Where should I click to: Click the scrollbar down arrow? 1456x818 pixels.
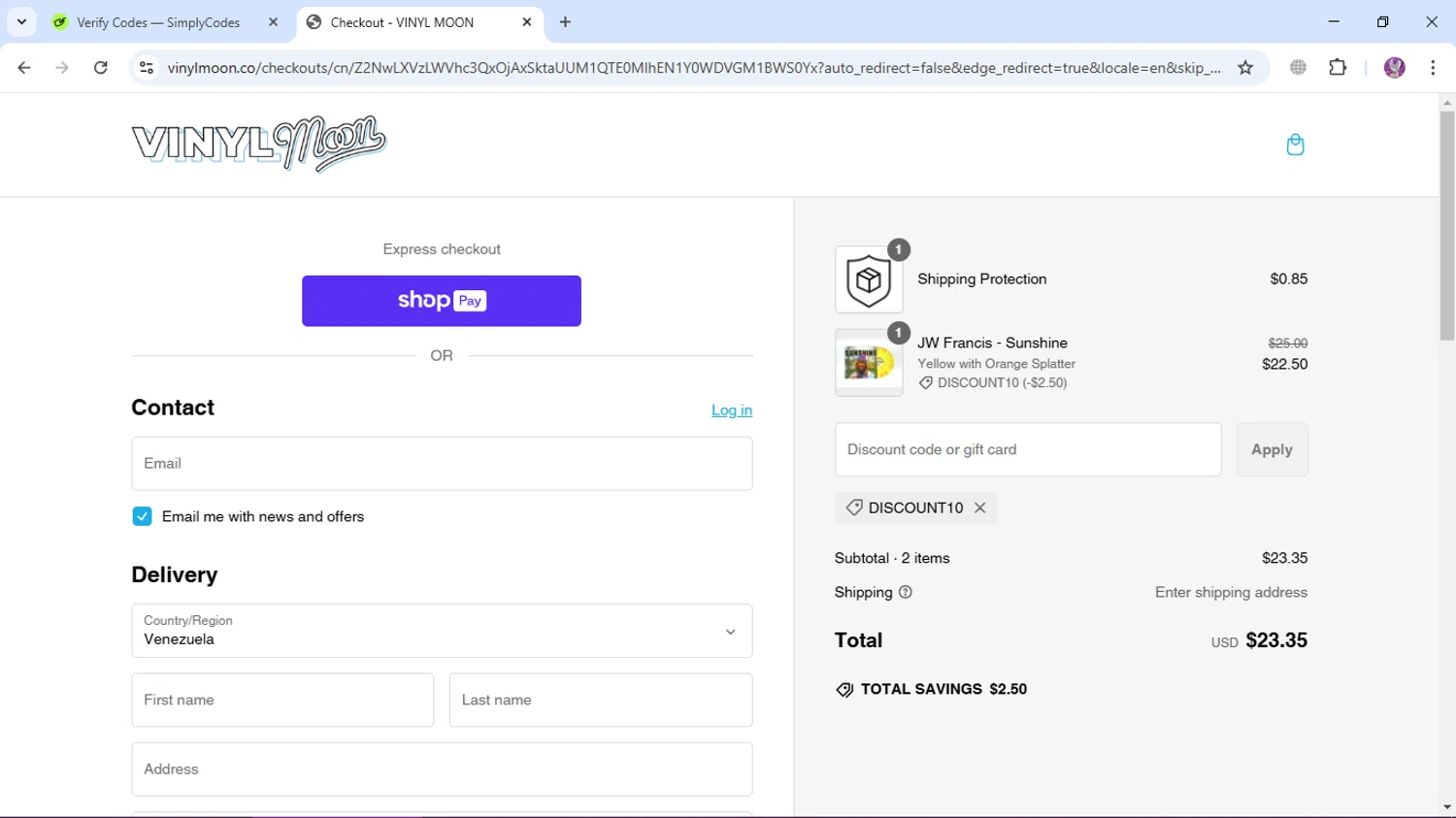pyautogui.click(x=1447, y=807)
